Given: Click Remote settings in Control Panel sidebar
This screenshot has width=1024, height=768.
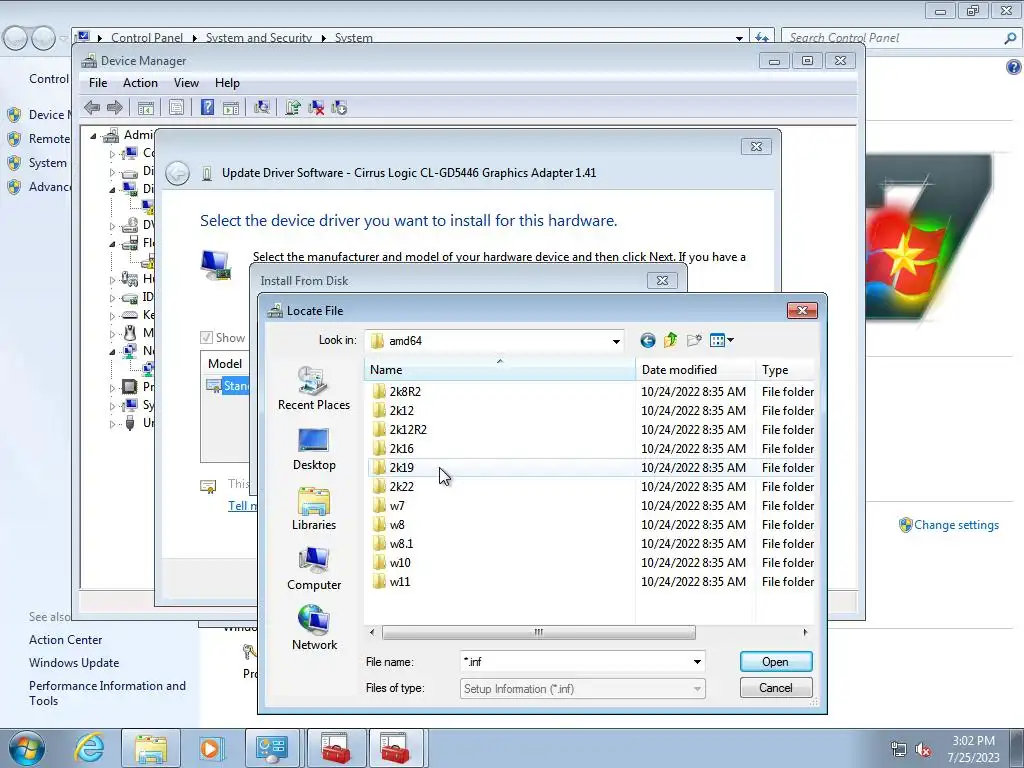Looking at the screenshot, I should (49, 138).
